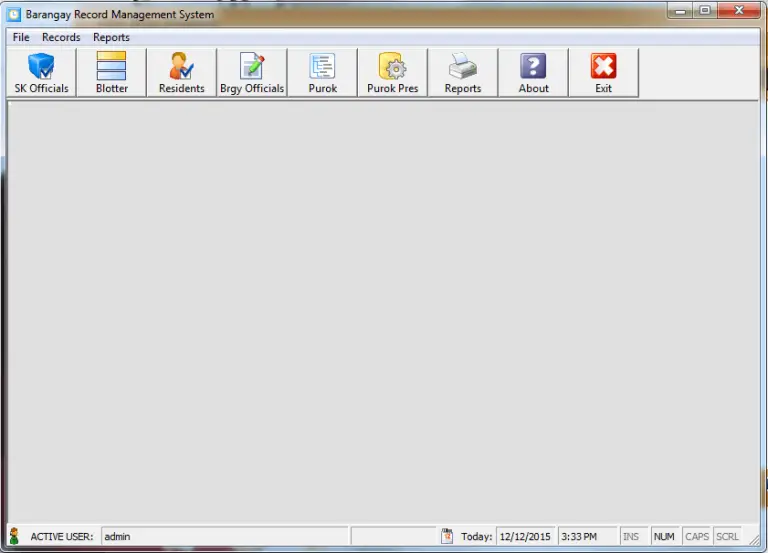Open the Reports printer icon
Image resolution: width=768 pixels, height=553 pixels.
point(463,72)
